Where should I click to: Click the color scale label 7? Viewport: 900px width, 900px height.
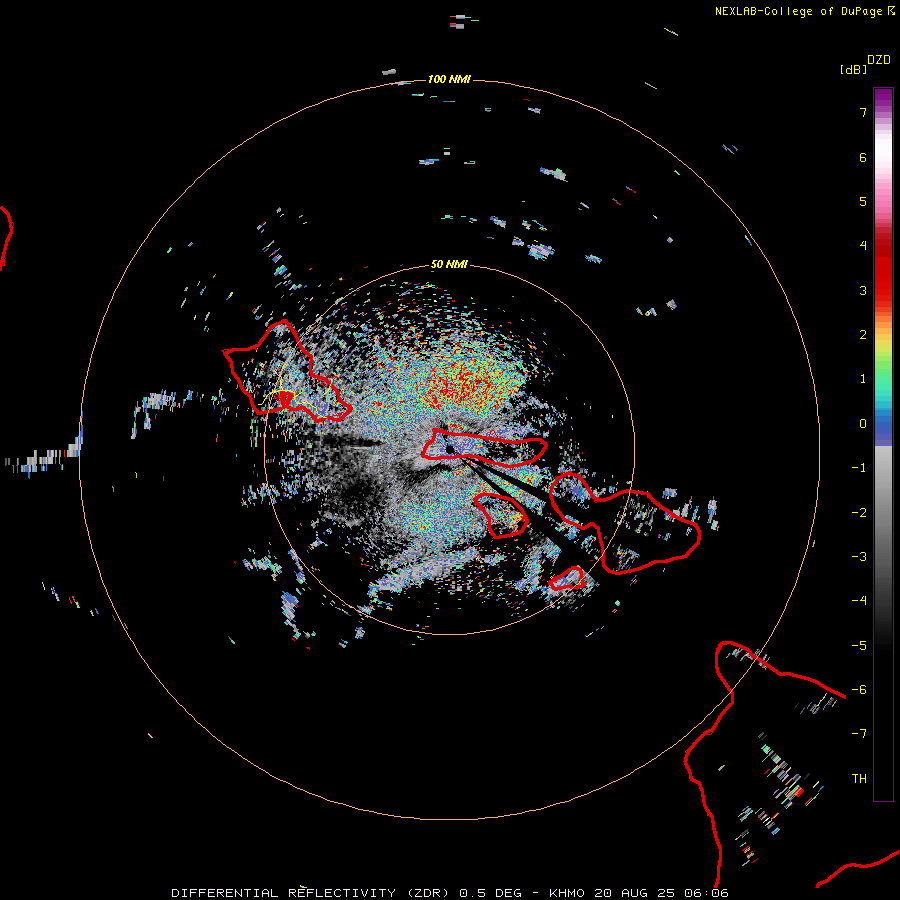pos(863,112)
